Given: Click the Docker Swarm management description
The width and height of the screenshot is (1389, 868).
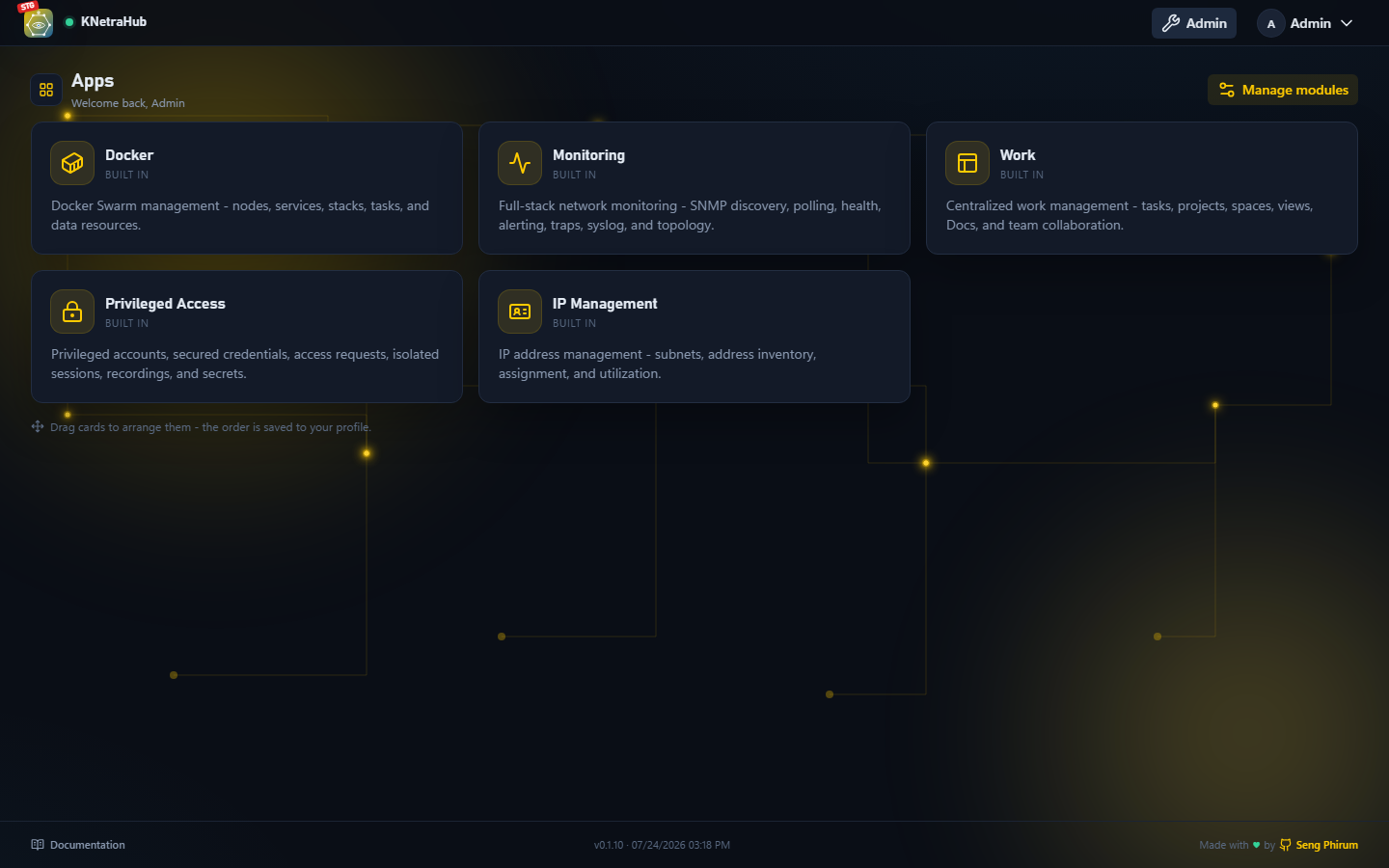Looking at the screenshot, I should [x=240, y=215].
